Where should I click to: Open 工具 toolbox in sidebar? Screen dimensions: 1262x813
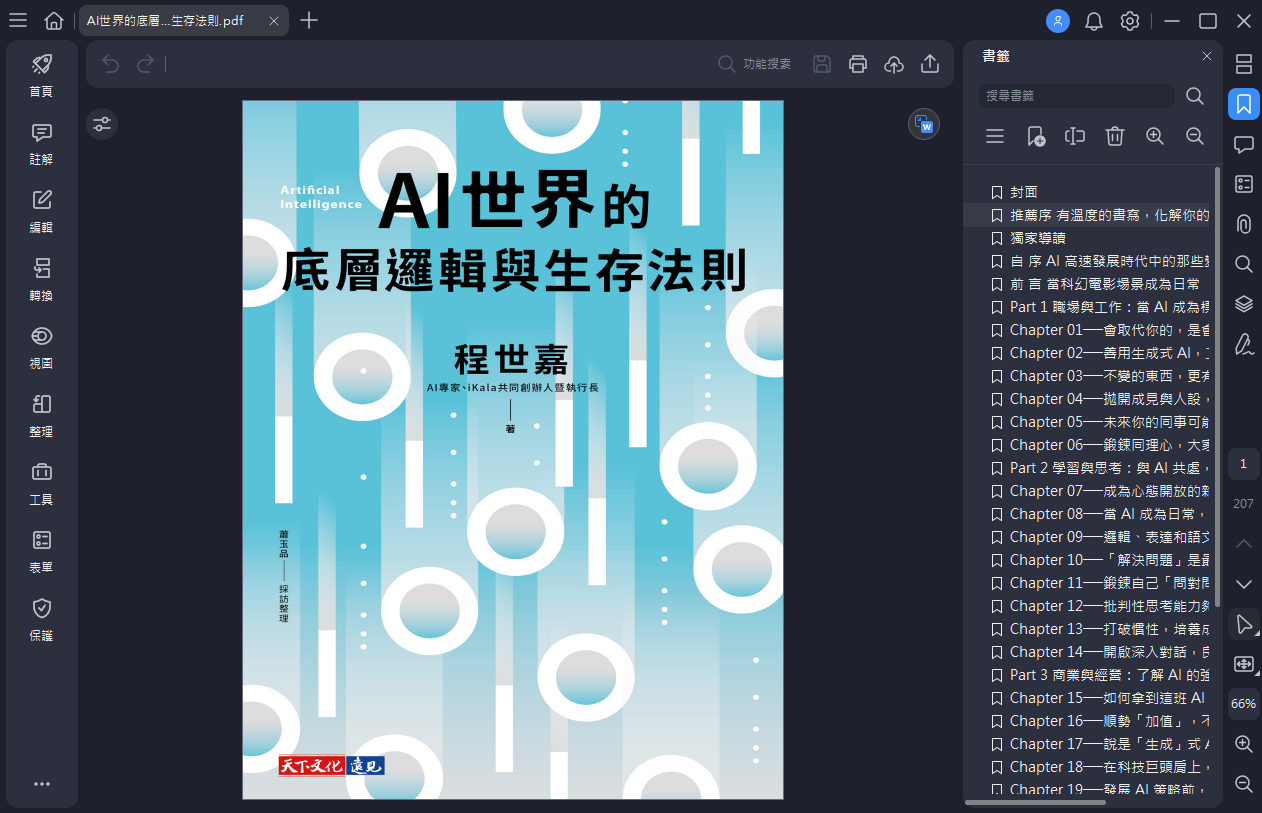click(x=41, y=484)
